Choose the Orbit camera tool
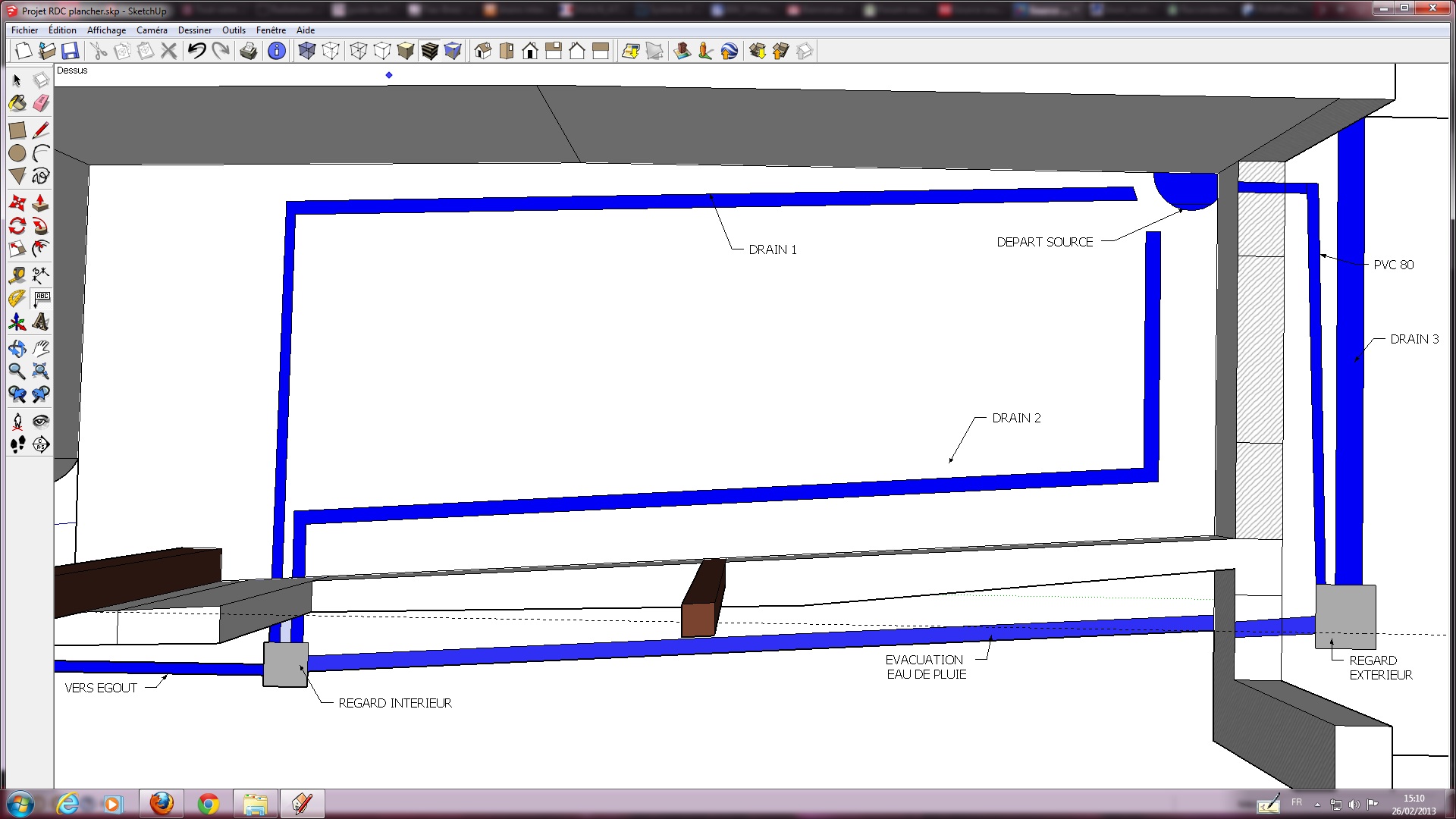1456x819 pixels. coord(17,349)
